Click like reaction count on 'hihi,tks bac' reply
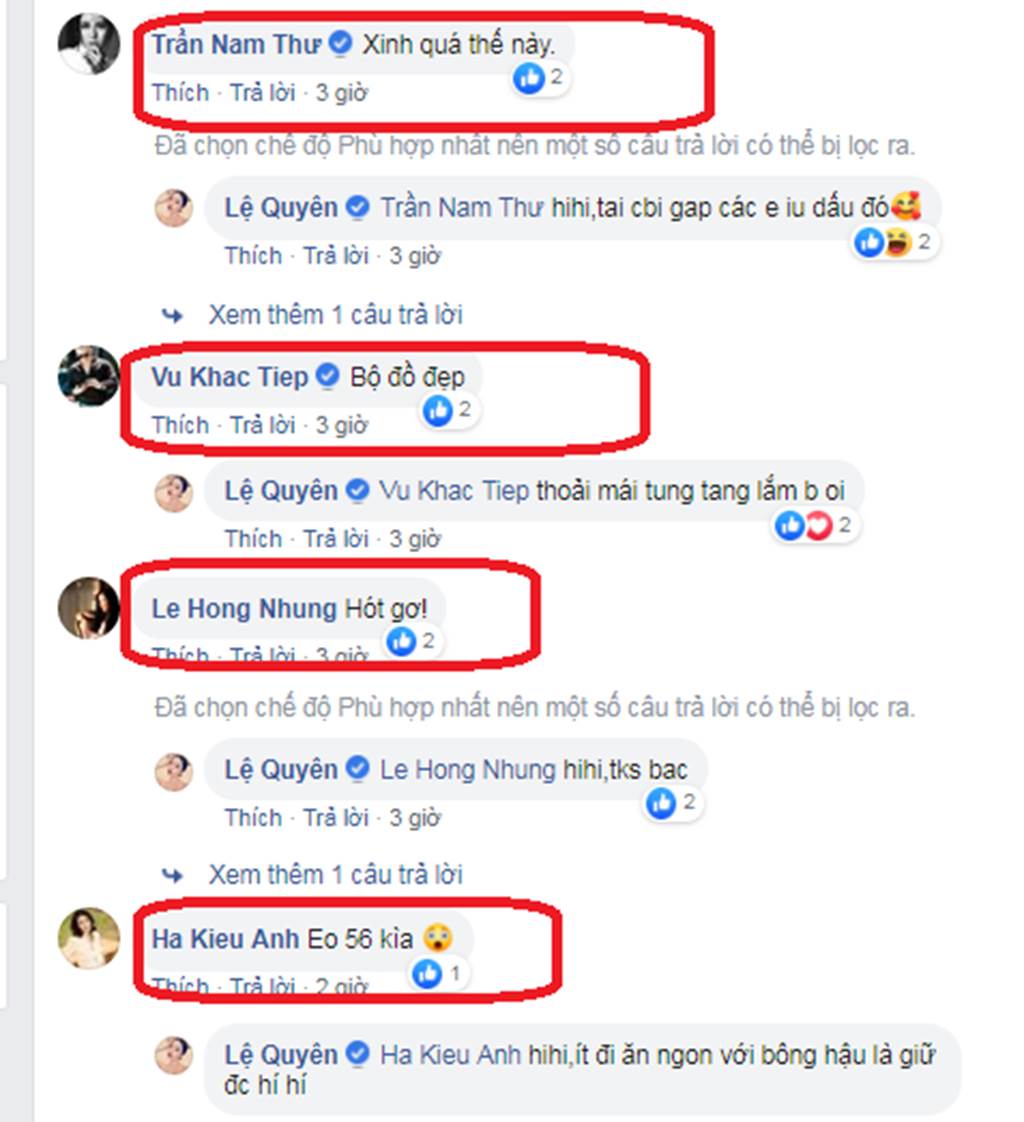 (x=672, y=803)
